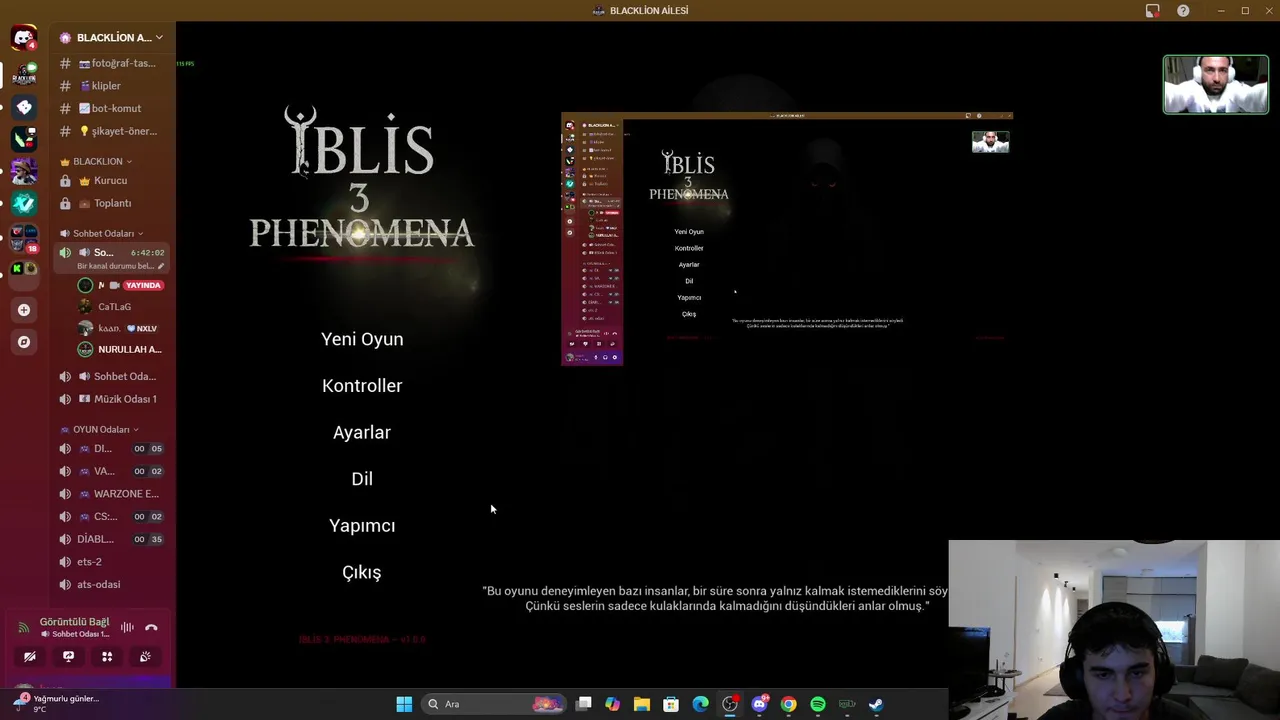Image resolution: width=1280 pixels, height=720 pixels.
Task: Open the locked Kurucu channel
Action: click(112, 181)
